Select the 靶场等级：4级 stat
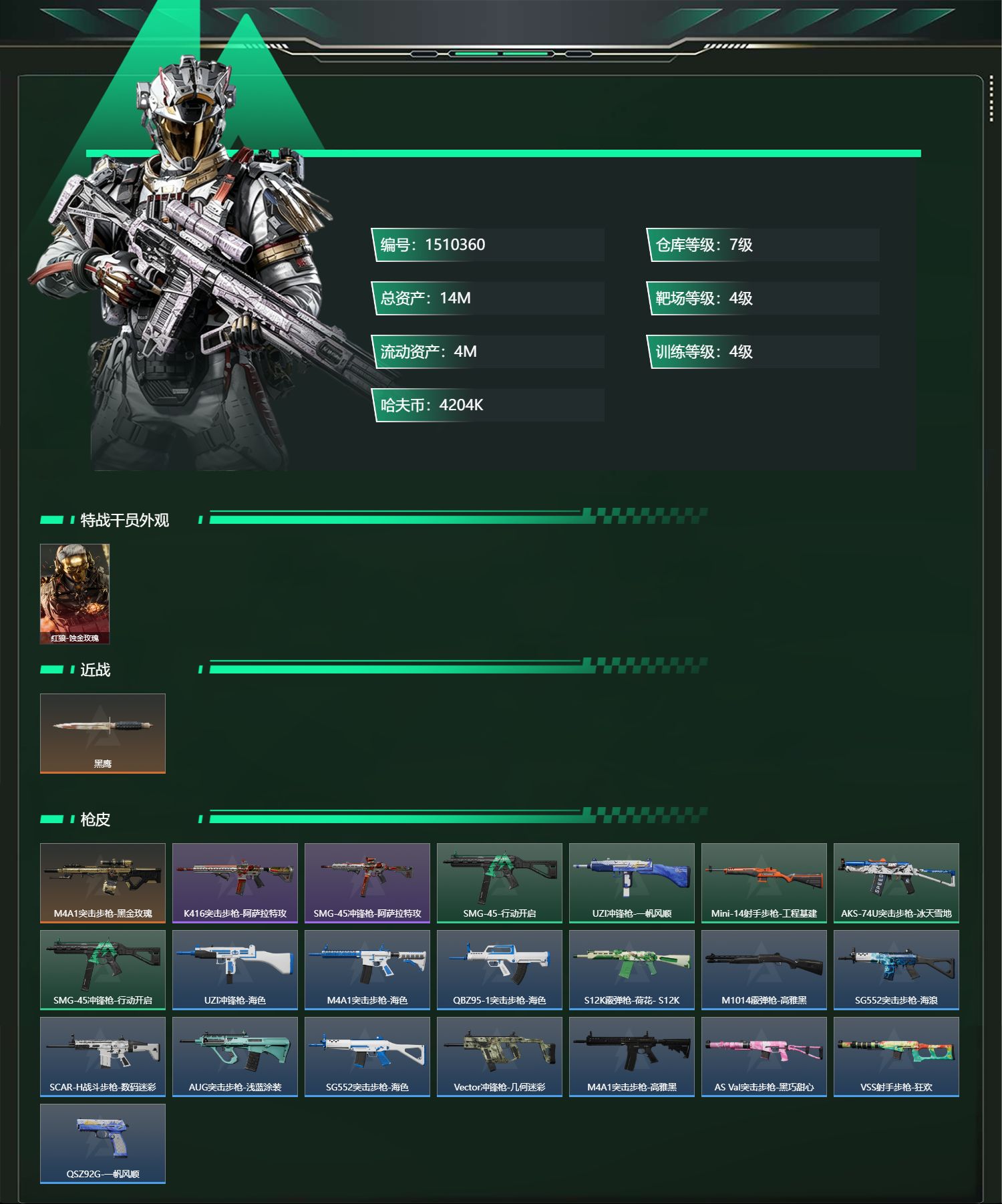The image size is (1002, 1204). (x=763, y=298)
